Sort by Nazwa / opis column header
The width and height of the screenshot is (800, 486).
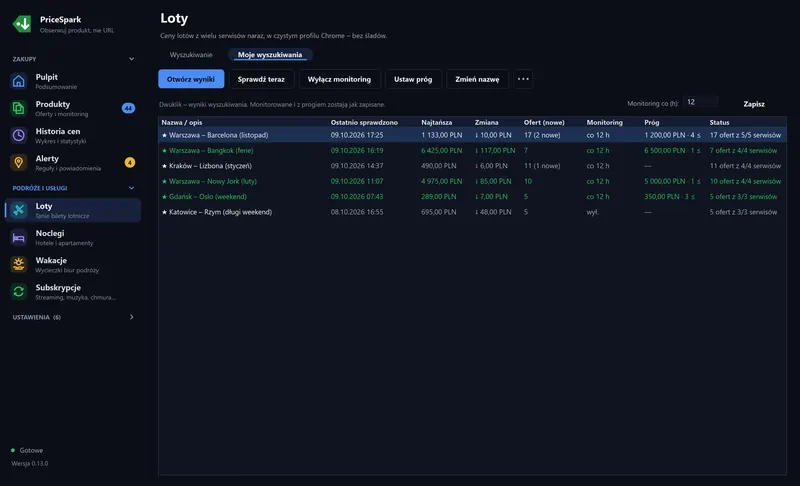[x=182, y=122]
